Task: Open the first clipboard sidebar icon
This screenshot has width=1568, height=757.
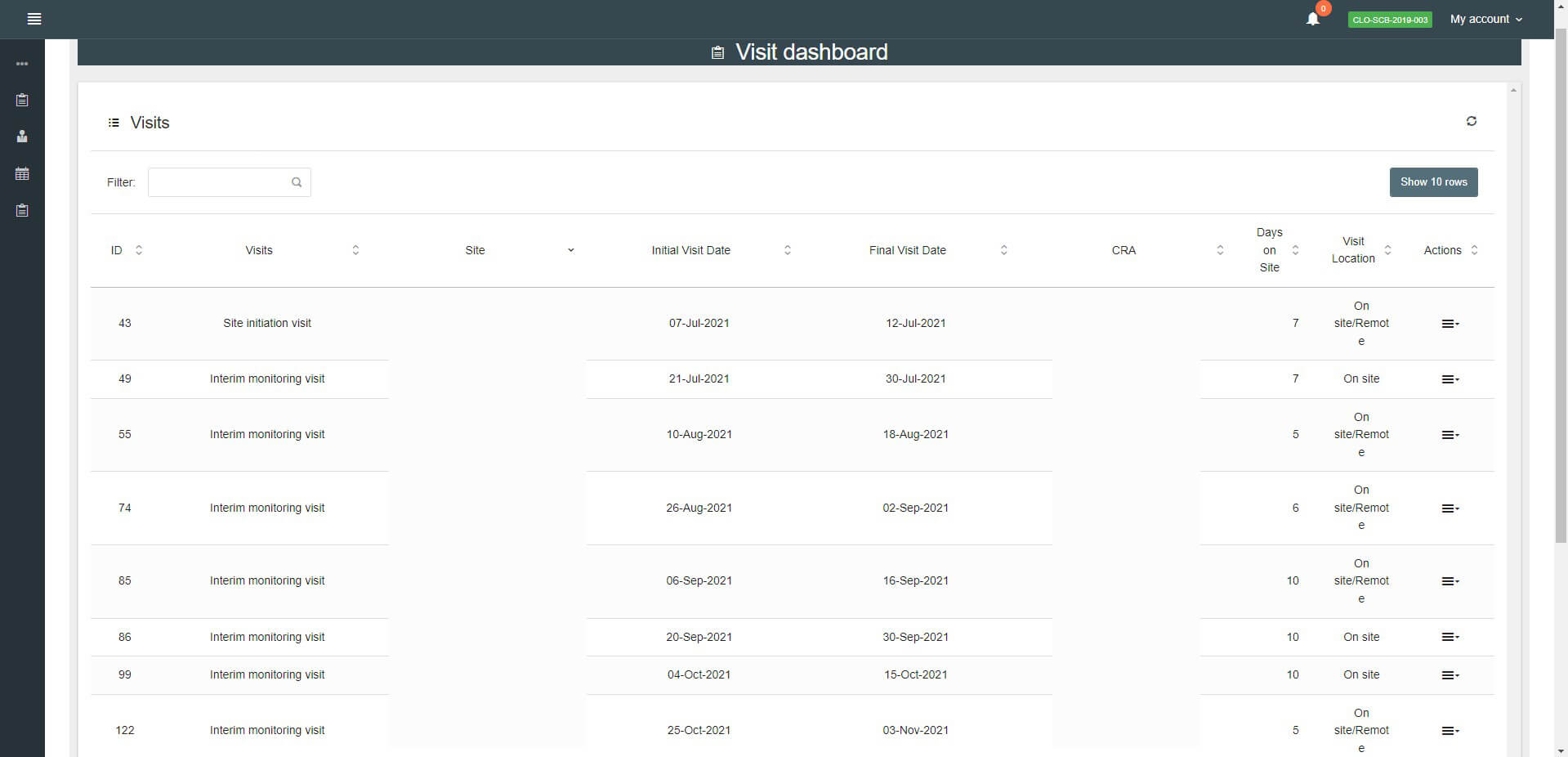Action: point(22,100)
